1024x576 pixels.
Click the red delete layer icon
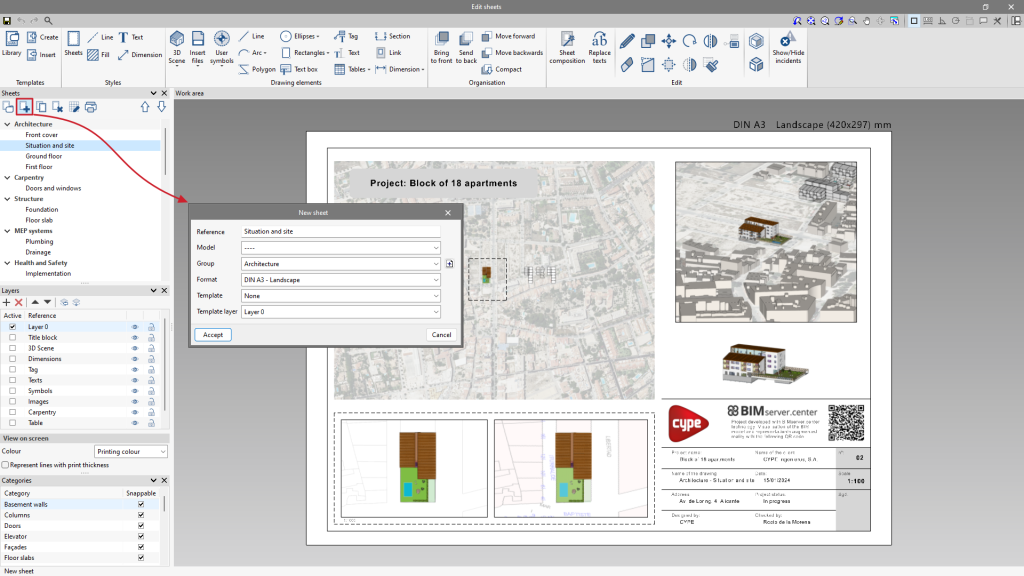pyautogui.click(x=19, y=302)
